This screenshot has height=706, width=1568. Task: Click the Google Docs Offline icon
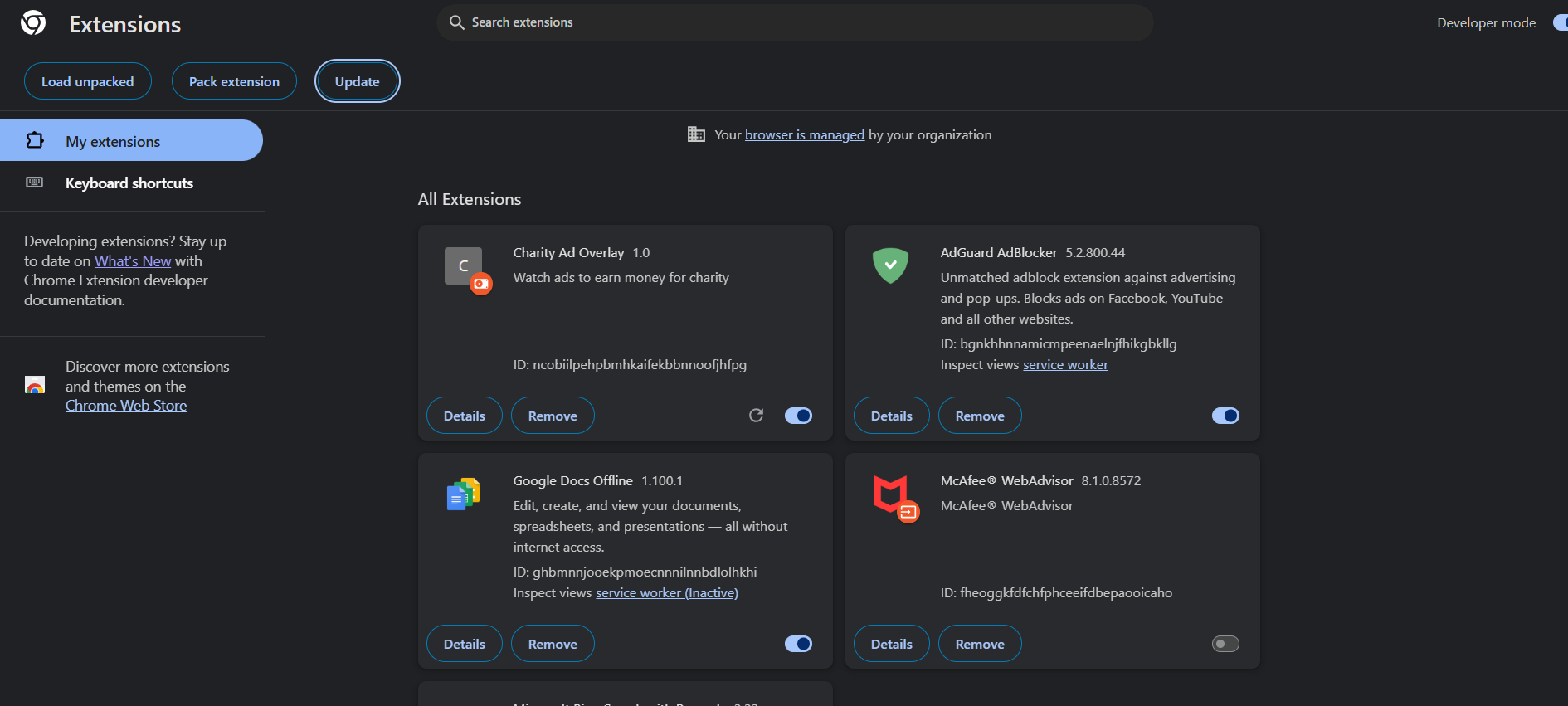coord(464,494)
